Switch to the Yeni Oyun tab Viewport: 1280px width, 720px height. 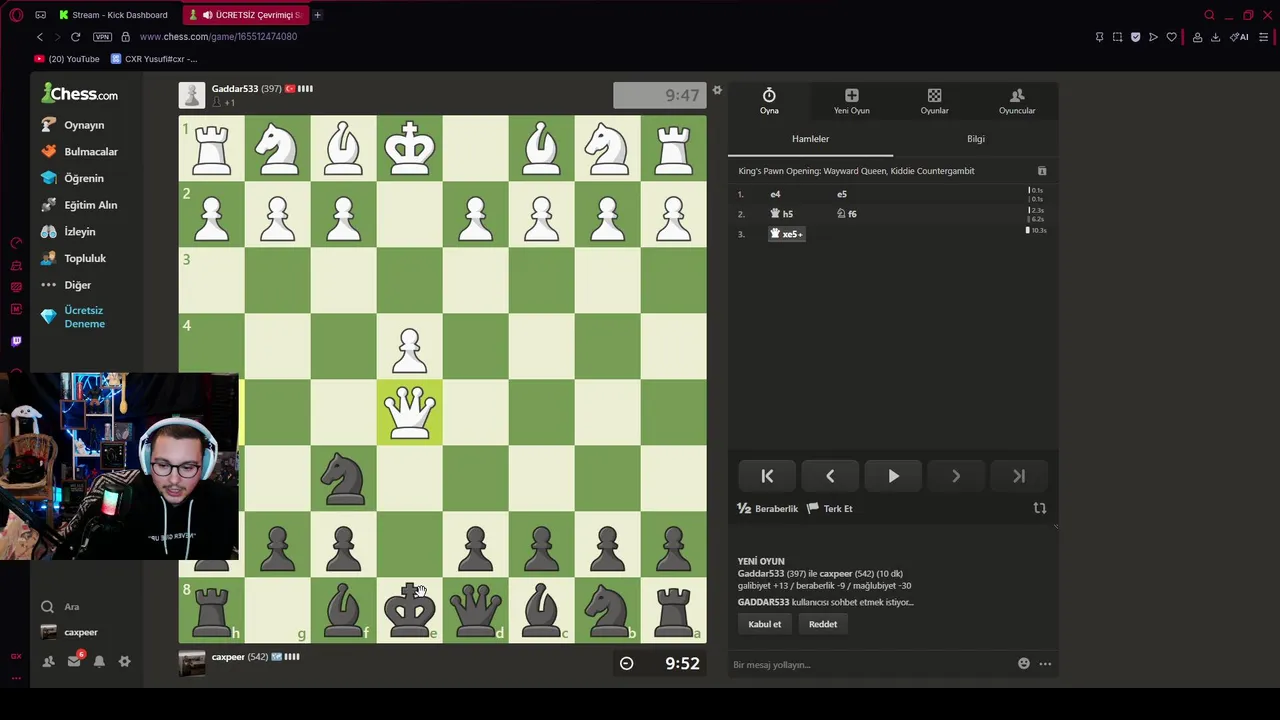point(852,101)
